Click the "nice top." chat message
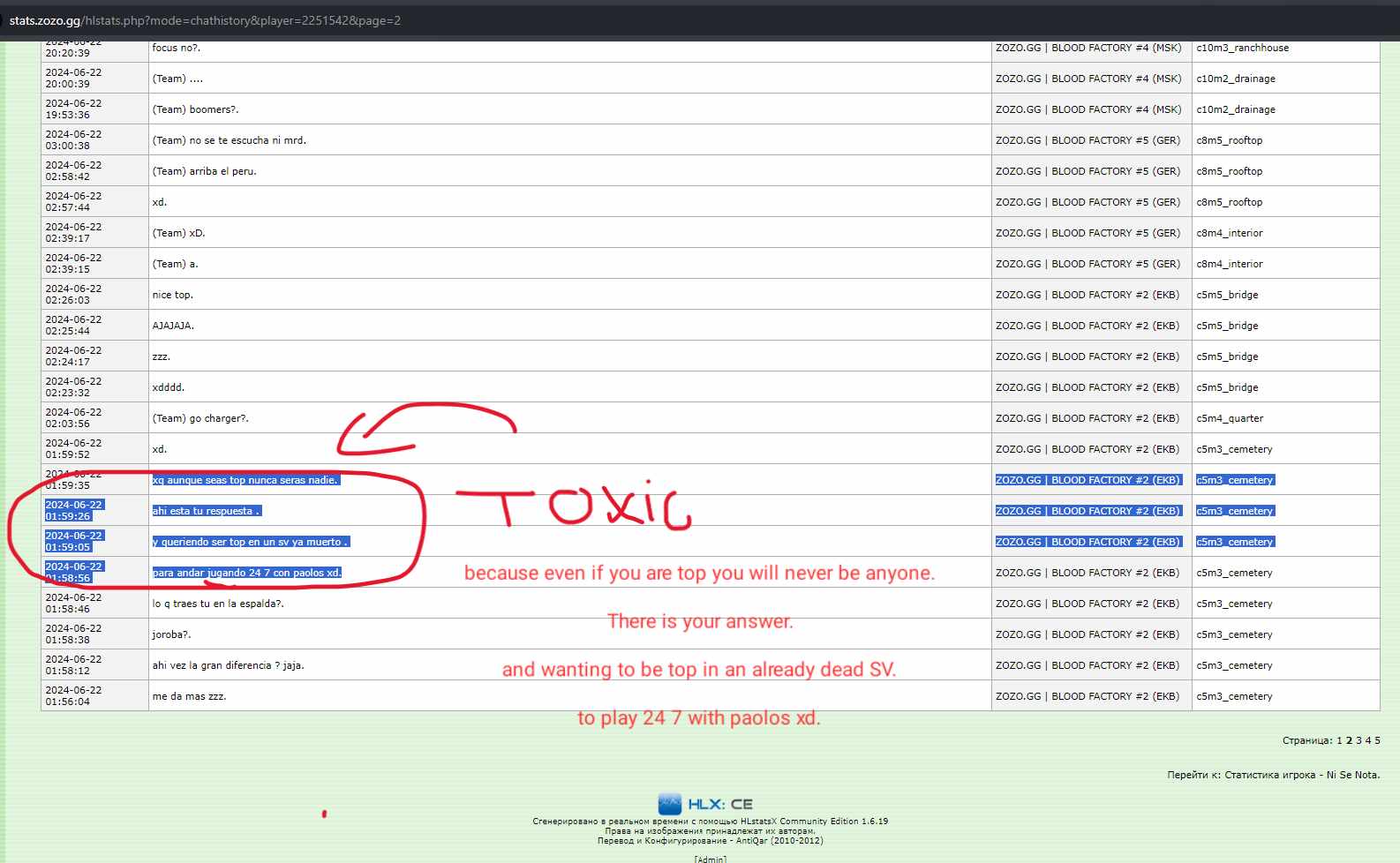This screenshot has width=1400, height=863. [172, 295]
